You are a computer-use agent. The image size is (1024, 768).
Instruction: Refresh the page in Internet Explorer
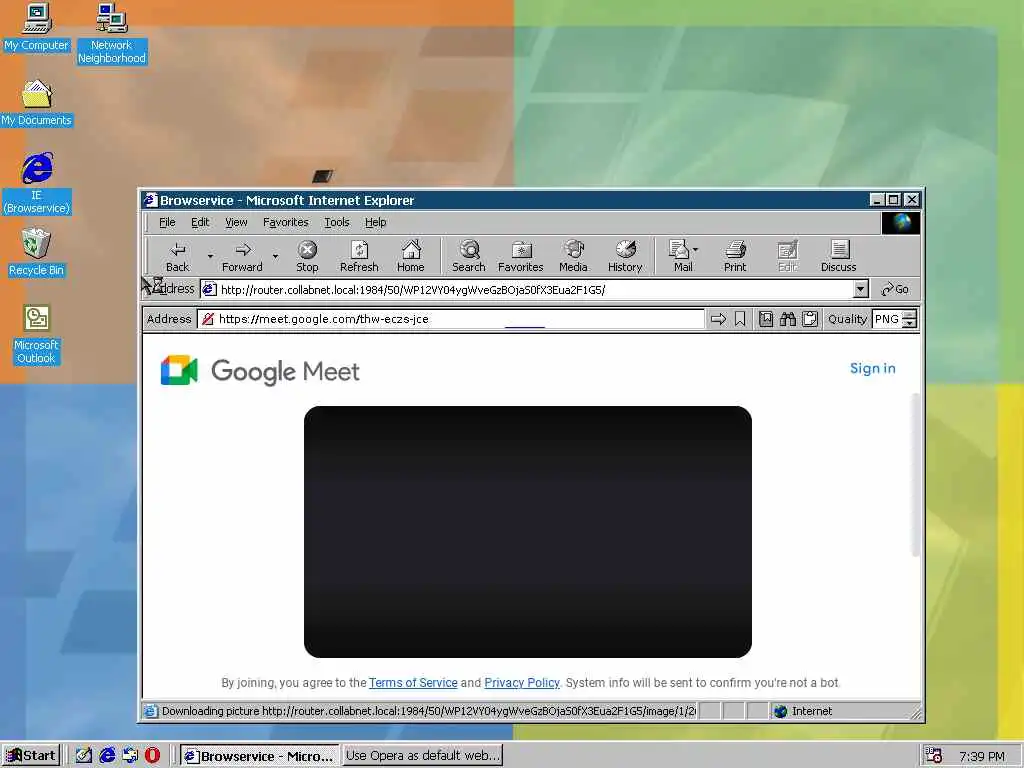(x=359, y=256)
